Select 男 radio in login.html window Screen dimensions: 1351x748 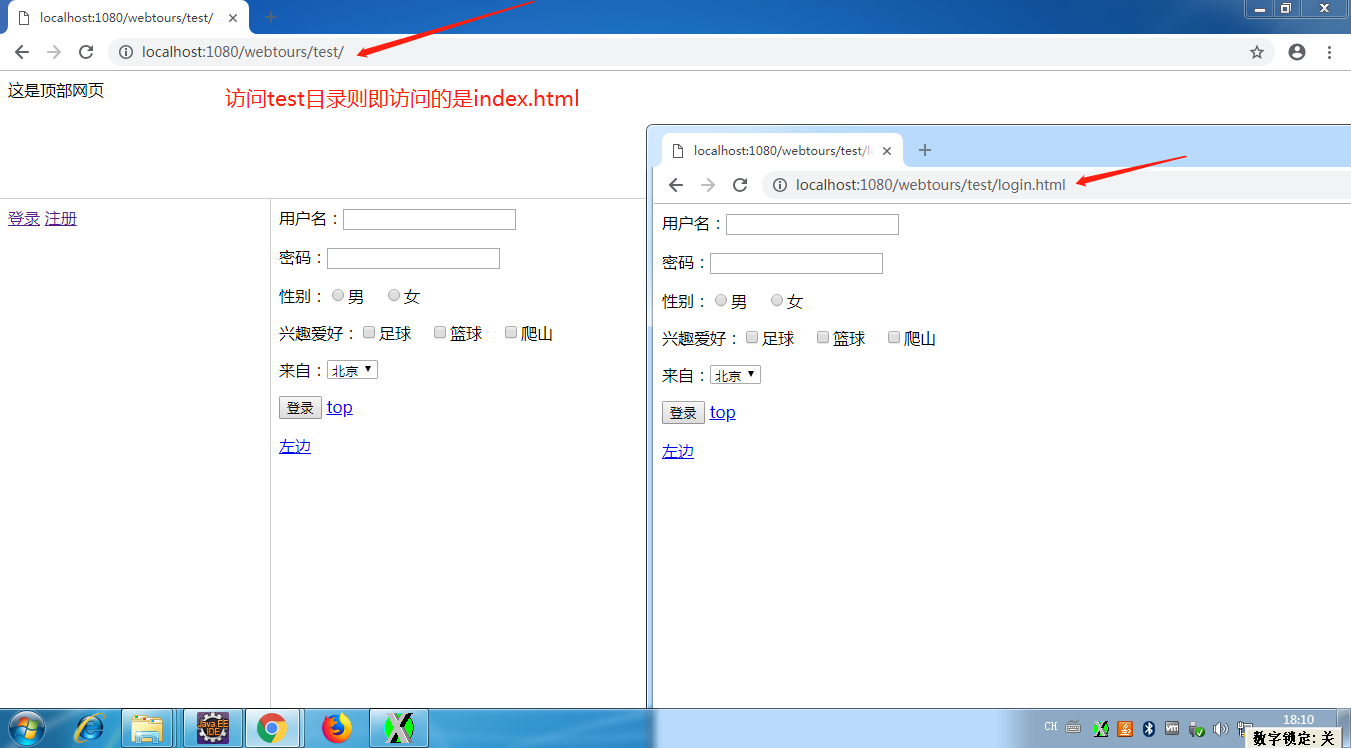click(x=721, y=300)
